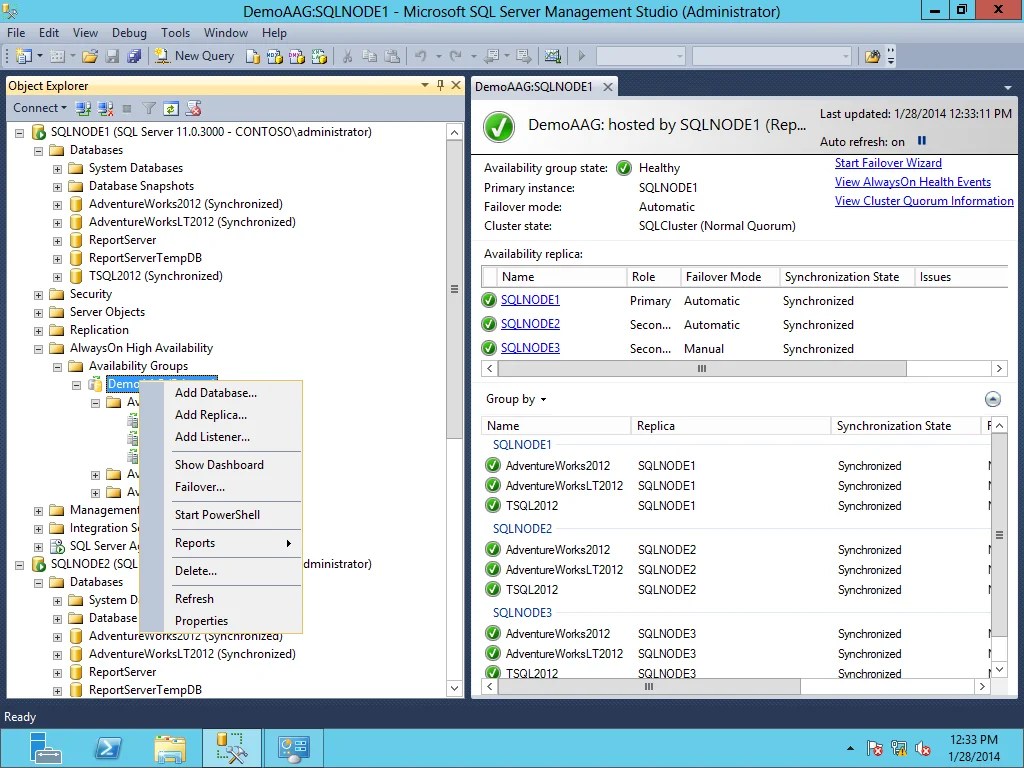The image size is (1024, 768).
Task: Choose Add Database... from the context menu
Action: [x=216, y=392]
